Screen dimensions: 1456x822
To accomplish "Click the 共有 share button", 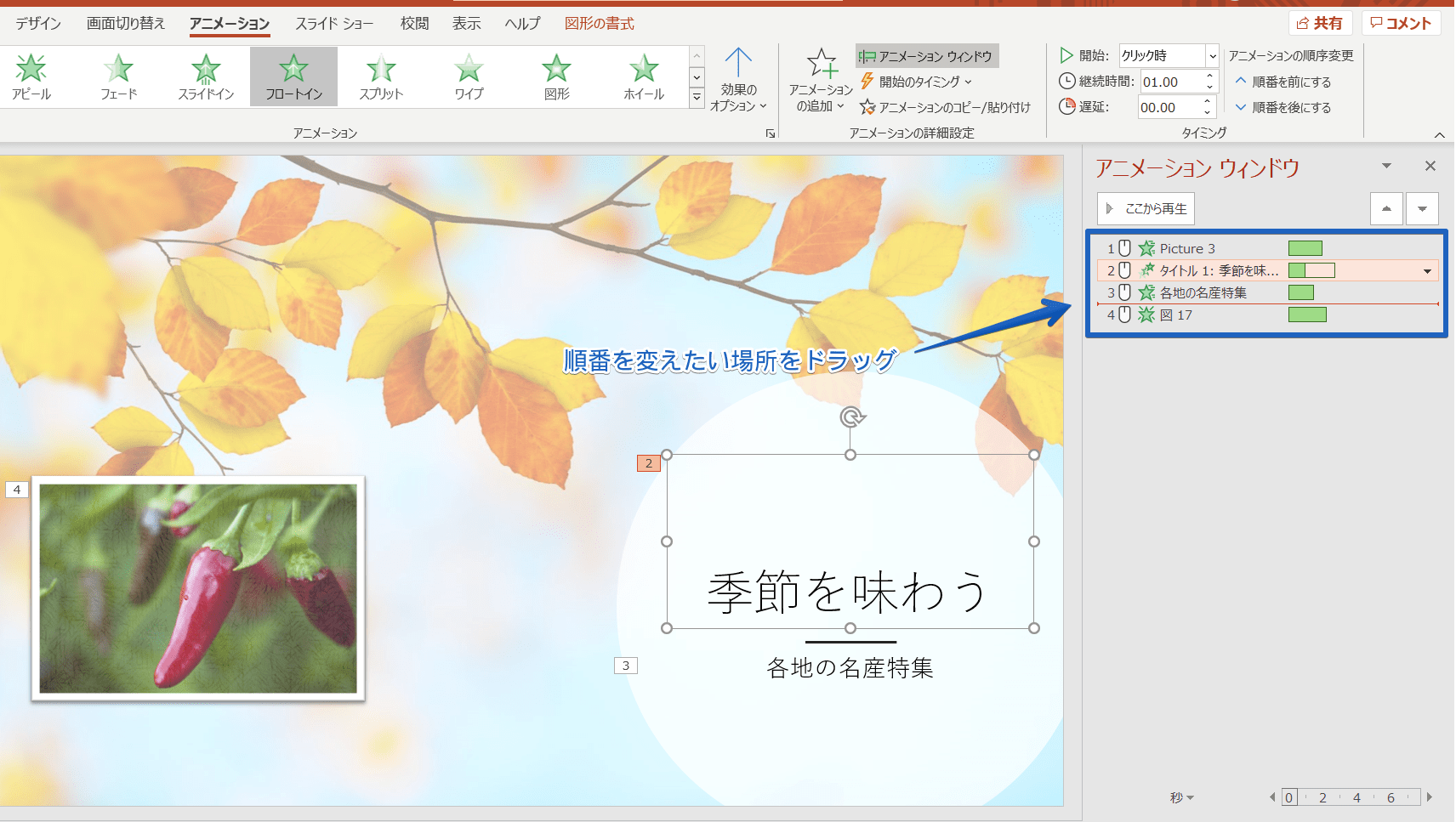I will click(1321, 23).
